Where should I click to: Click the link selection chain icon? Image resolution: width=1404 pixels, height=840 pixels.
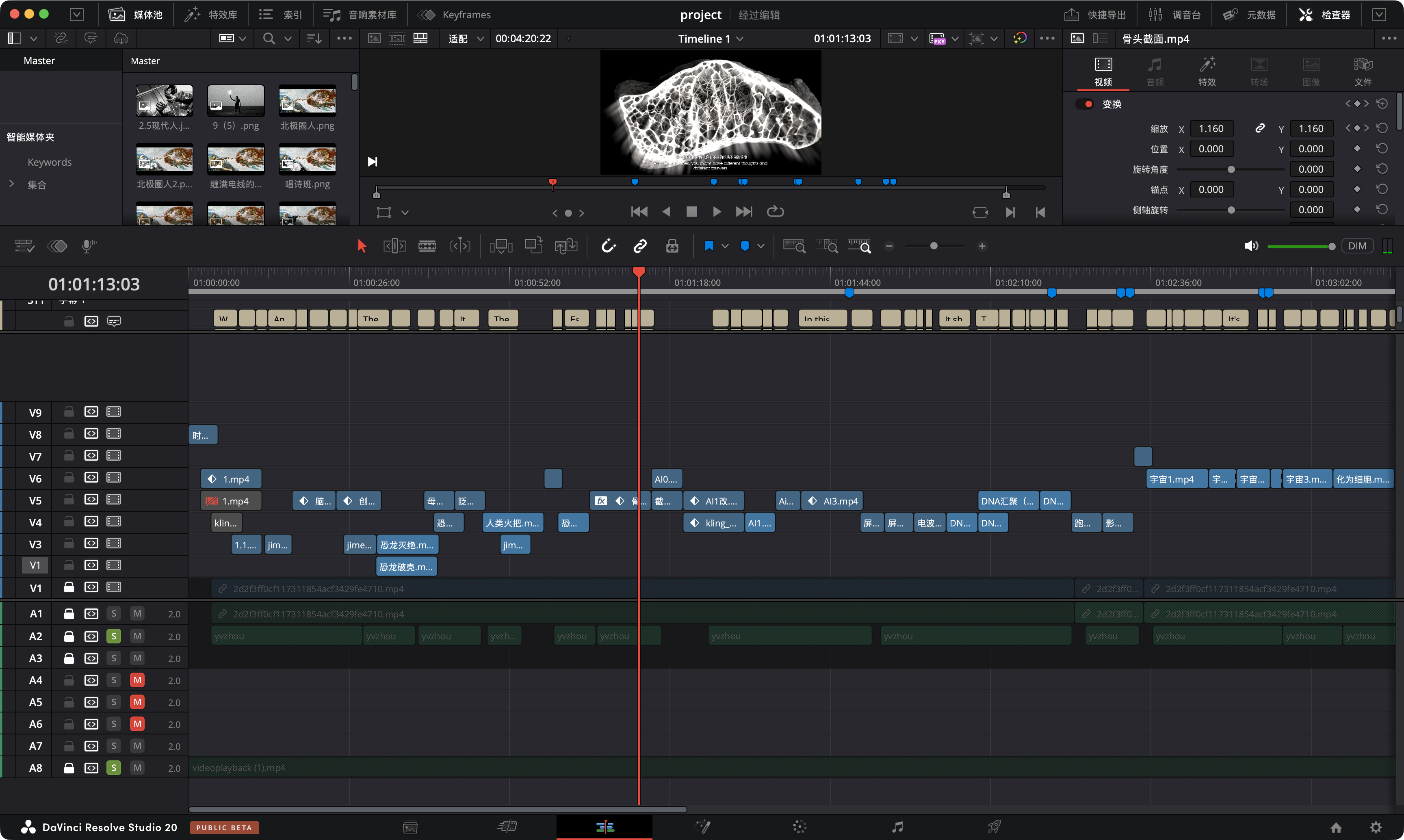[x=640, y=246]
